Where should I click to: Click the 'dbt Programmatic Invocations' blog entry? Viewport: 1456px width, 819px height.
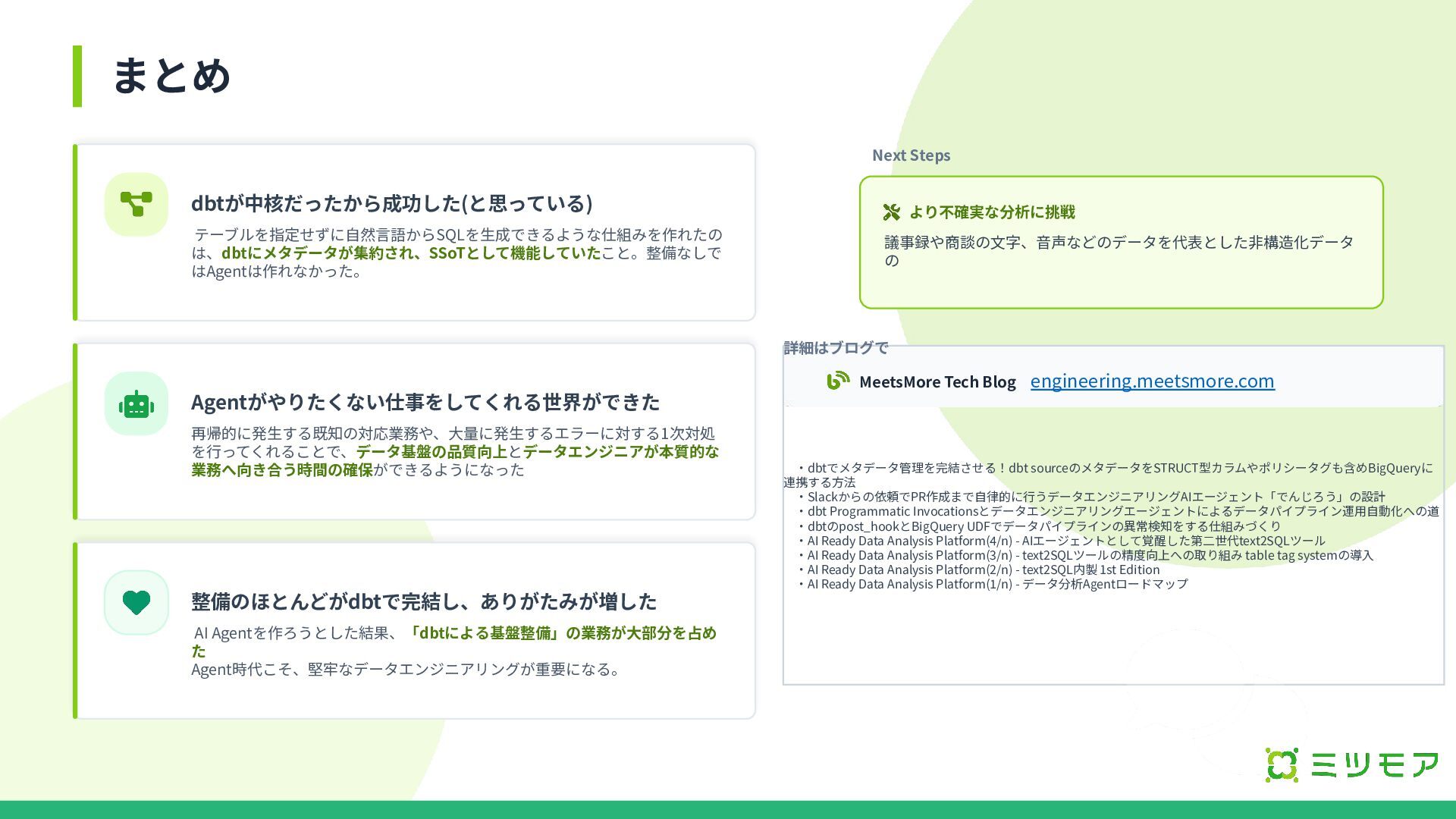(1122, 511)
